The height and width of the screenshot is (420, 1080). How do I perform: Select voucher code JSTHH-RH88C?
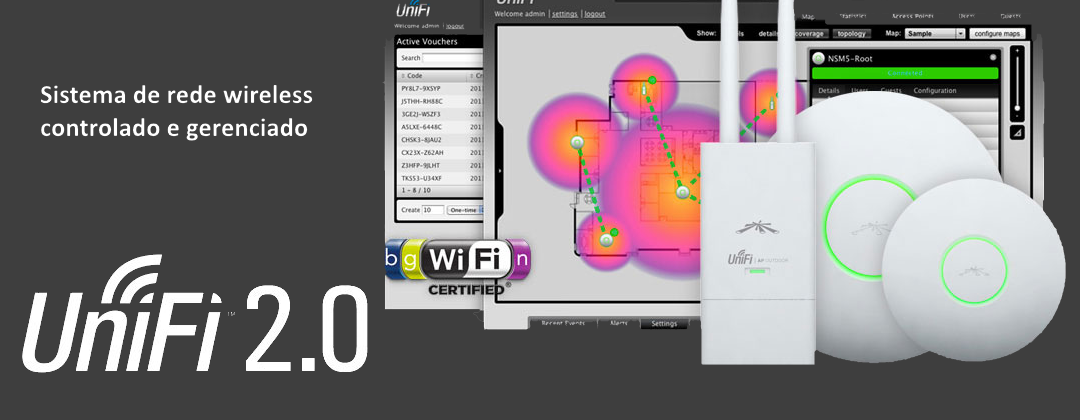point(422,101)
